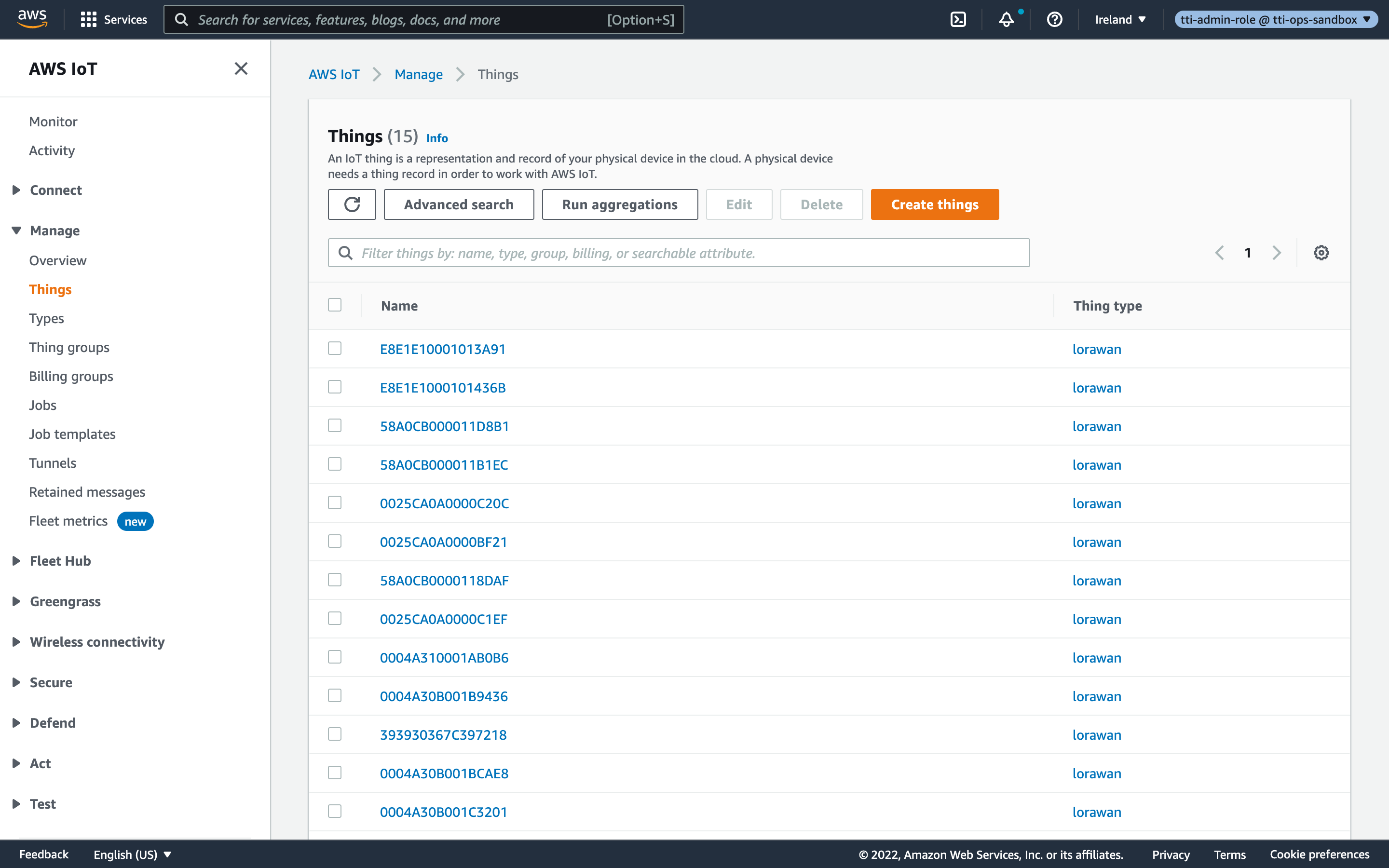Open the Ireland region dropdown
This screenshot has height=868, width=1389.
click(x=1120, y=19)
